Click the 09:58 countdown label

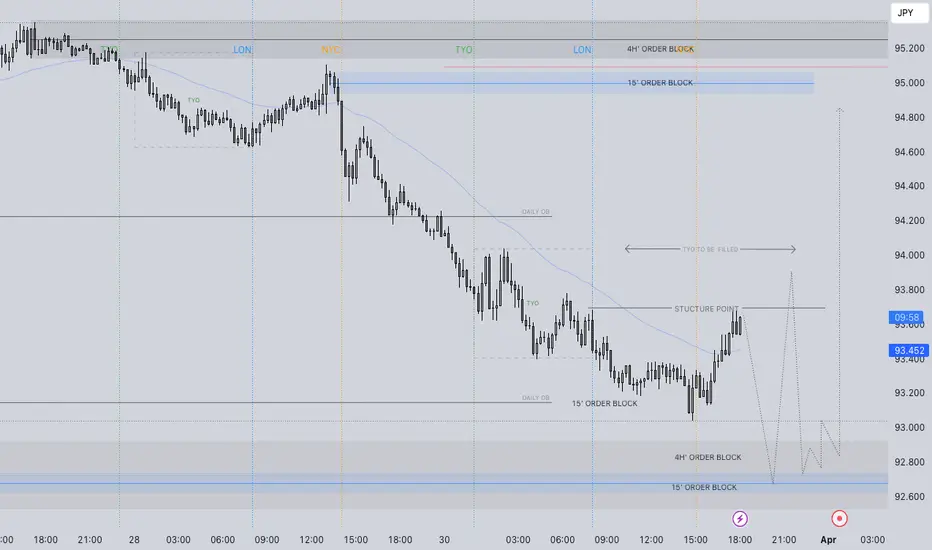[906, 318]
